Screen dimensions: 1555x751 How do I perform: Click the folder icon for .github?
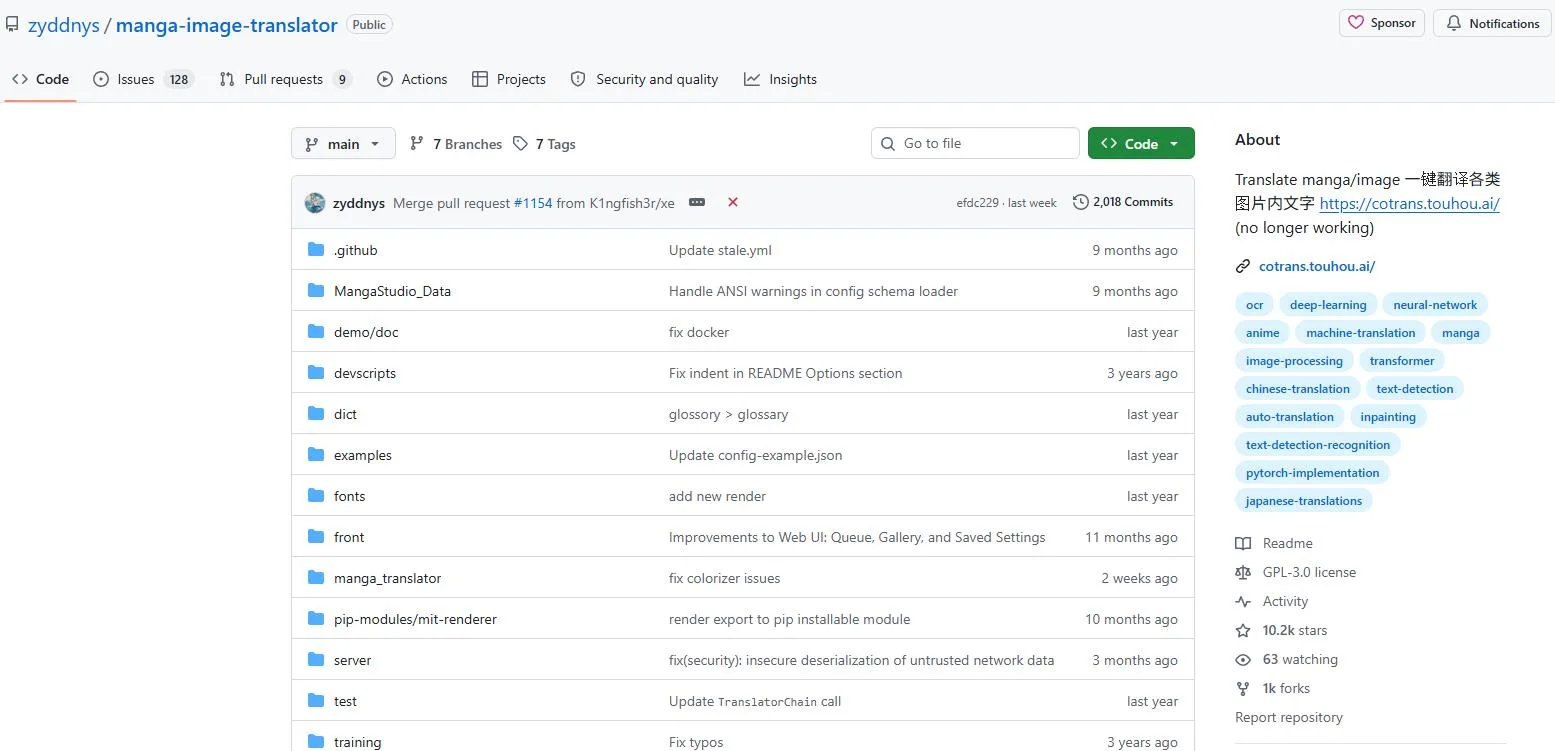[x=316, y=250]
